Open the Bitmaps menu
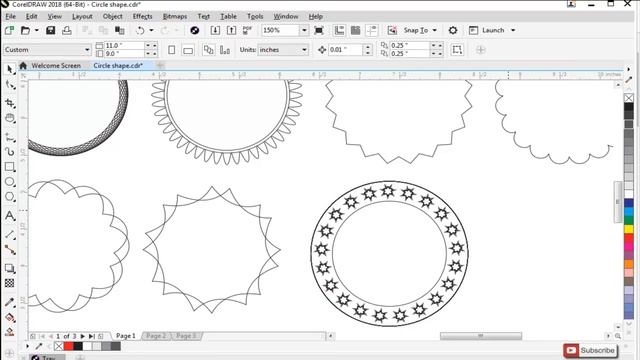The width and height of the screenshot is (640, 360). [x=175, y=16]
